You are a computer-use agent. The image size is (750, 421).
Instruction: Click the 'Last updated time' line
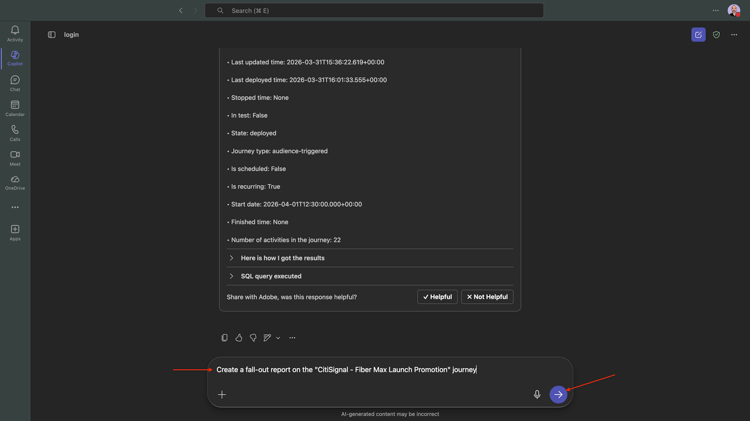coord(306,62)
